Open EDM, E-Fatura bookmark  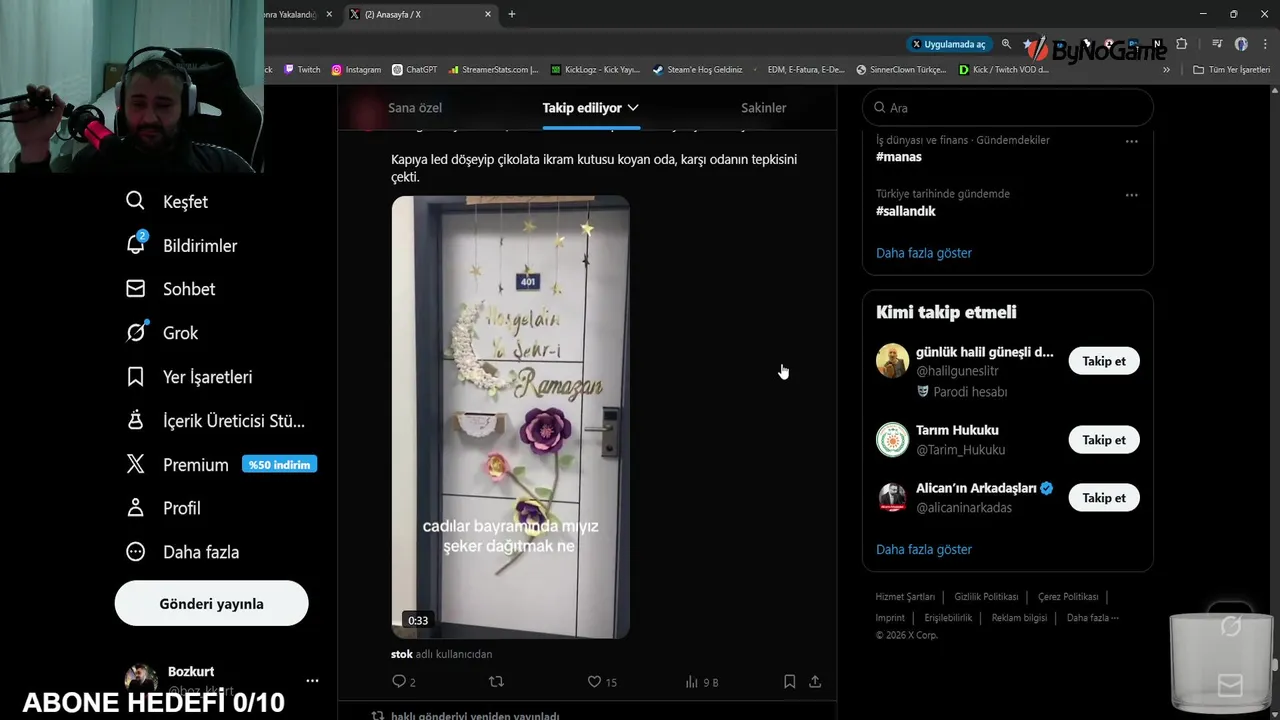tap(799, 70)
